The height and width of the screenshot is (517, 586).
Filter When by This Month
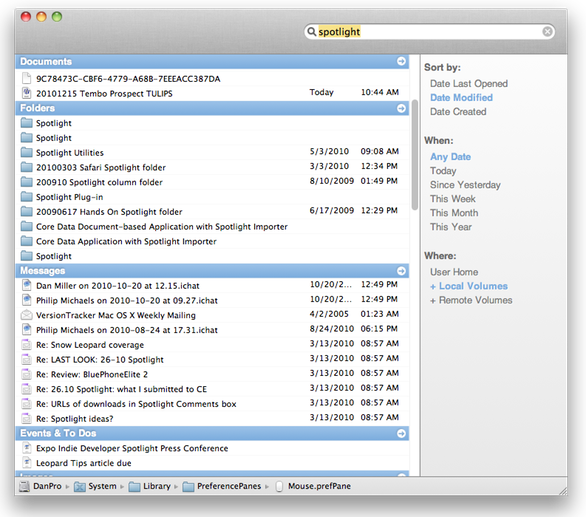(x=454, y=213)
